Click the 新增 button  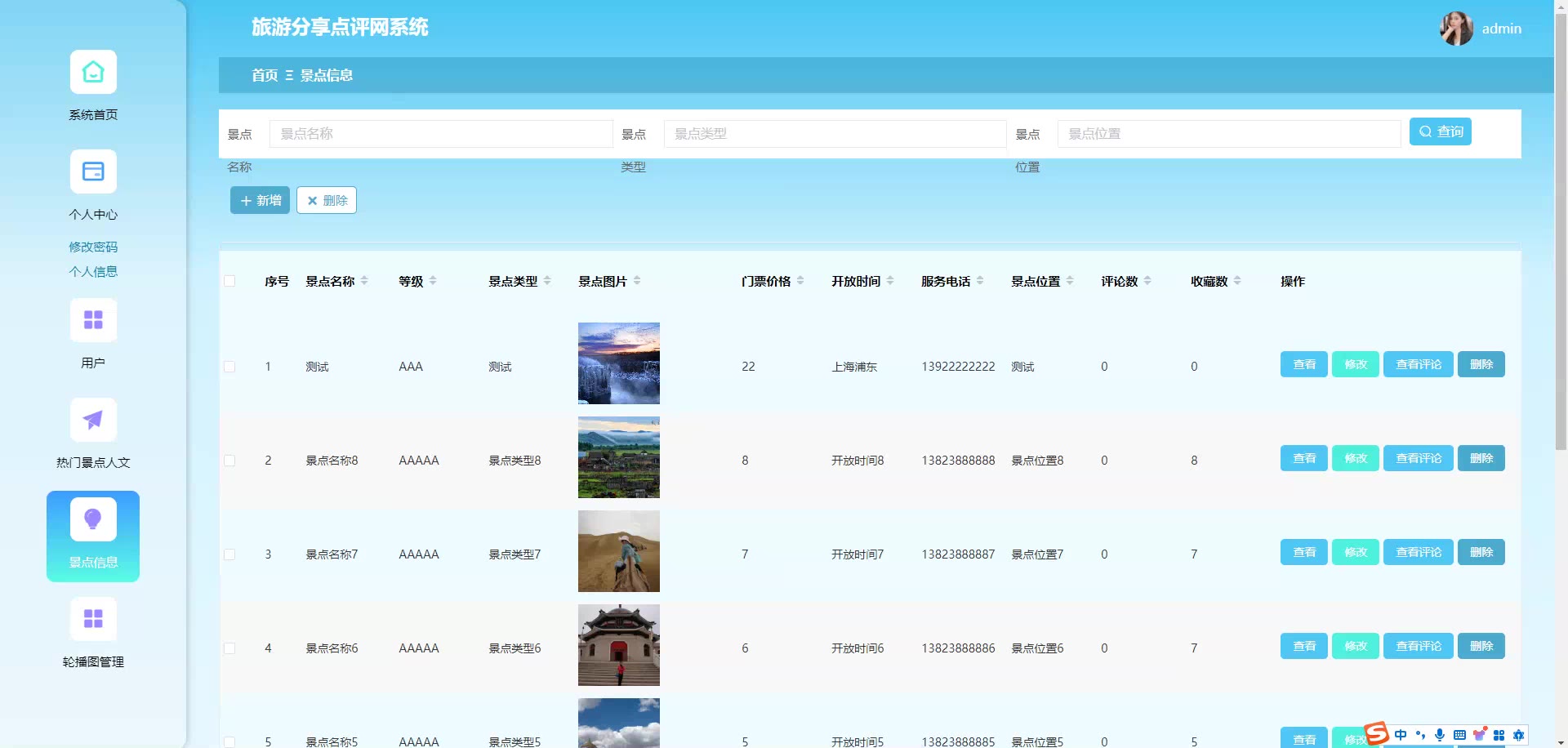pyautogui.click(x=260, y=200)
